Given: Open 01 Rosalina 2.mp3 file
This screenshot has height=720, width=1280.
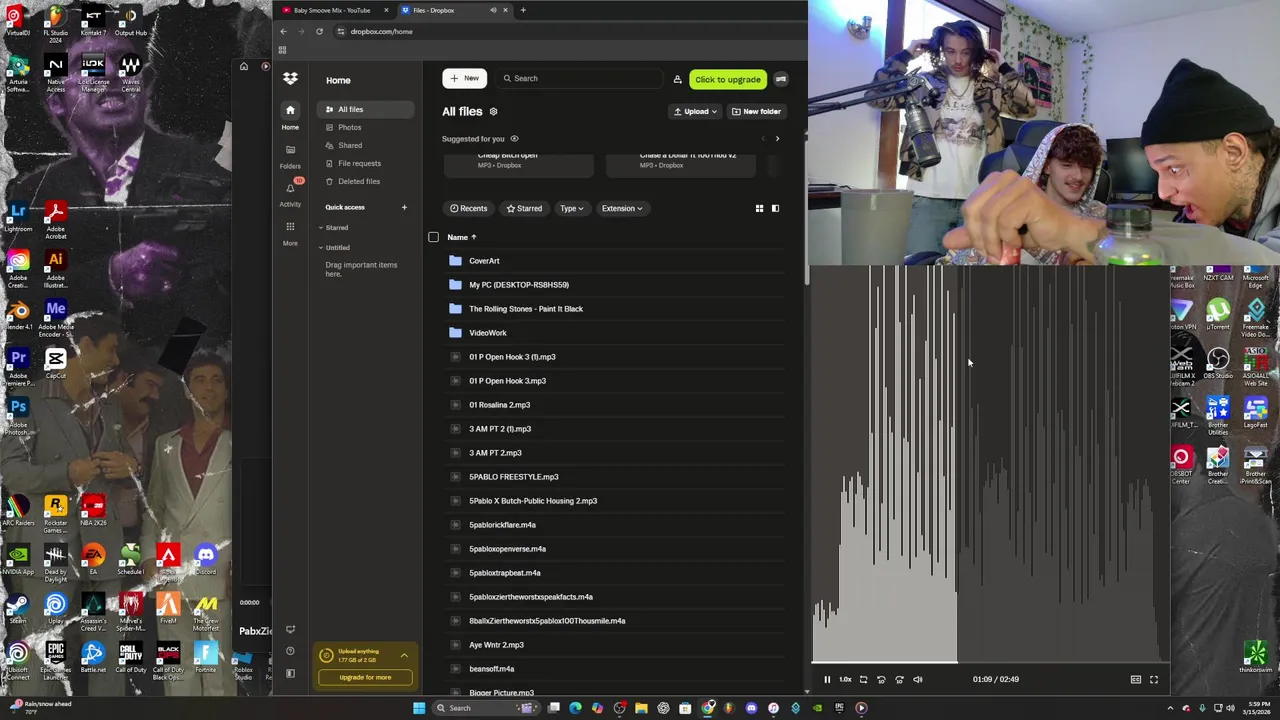Looking at the screenshot, I should pos(500,405).
